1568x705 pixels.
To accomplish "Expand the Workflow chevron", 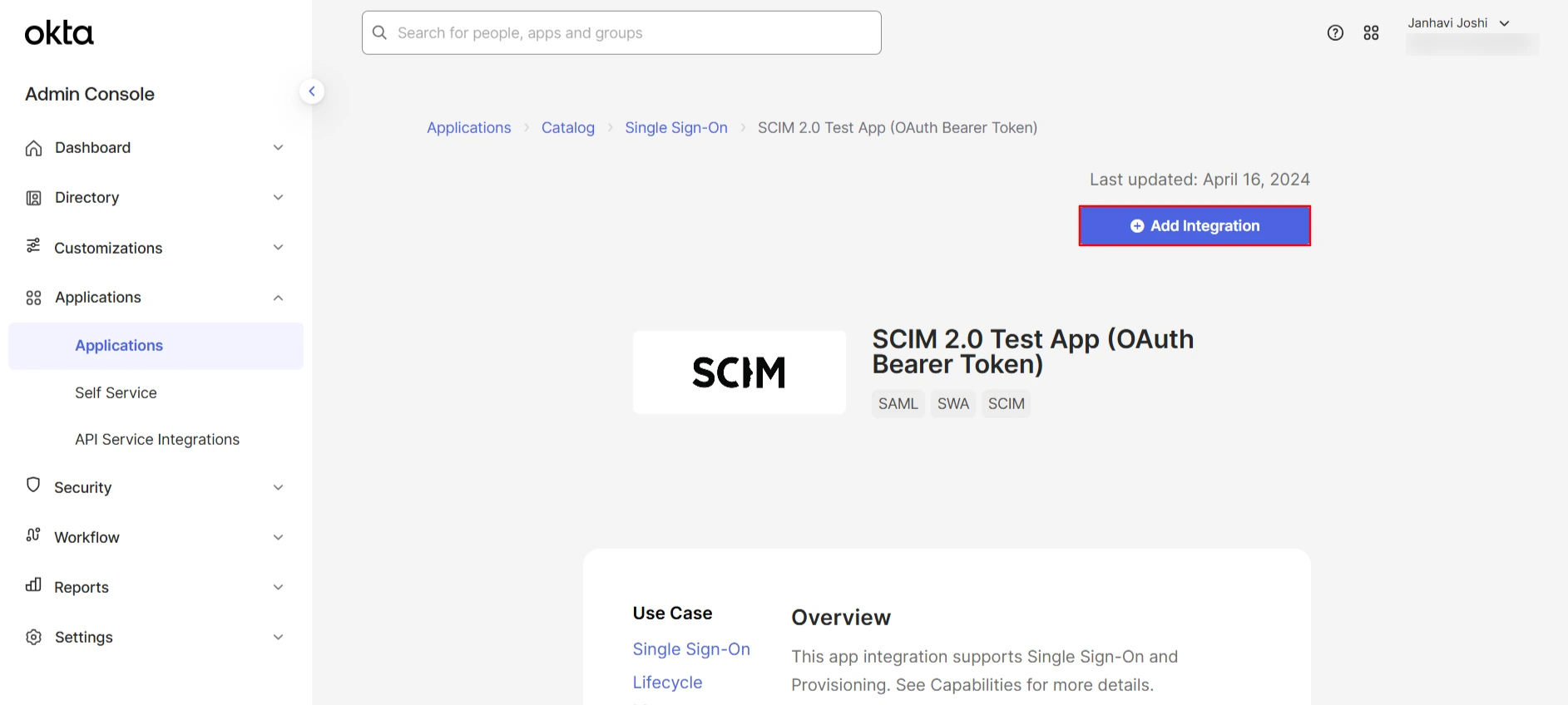I will tap(279, 537).
